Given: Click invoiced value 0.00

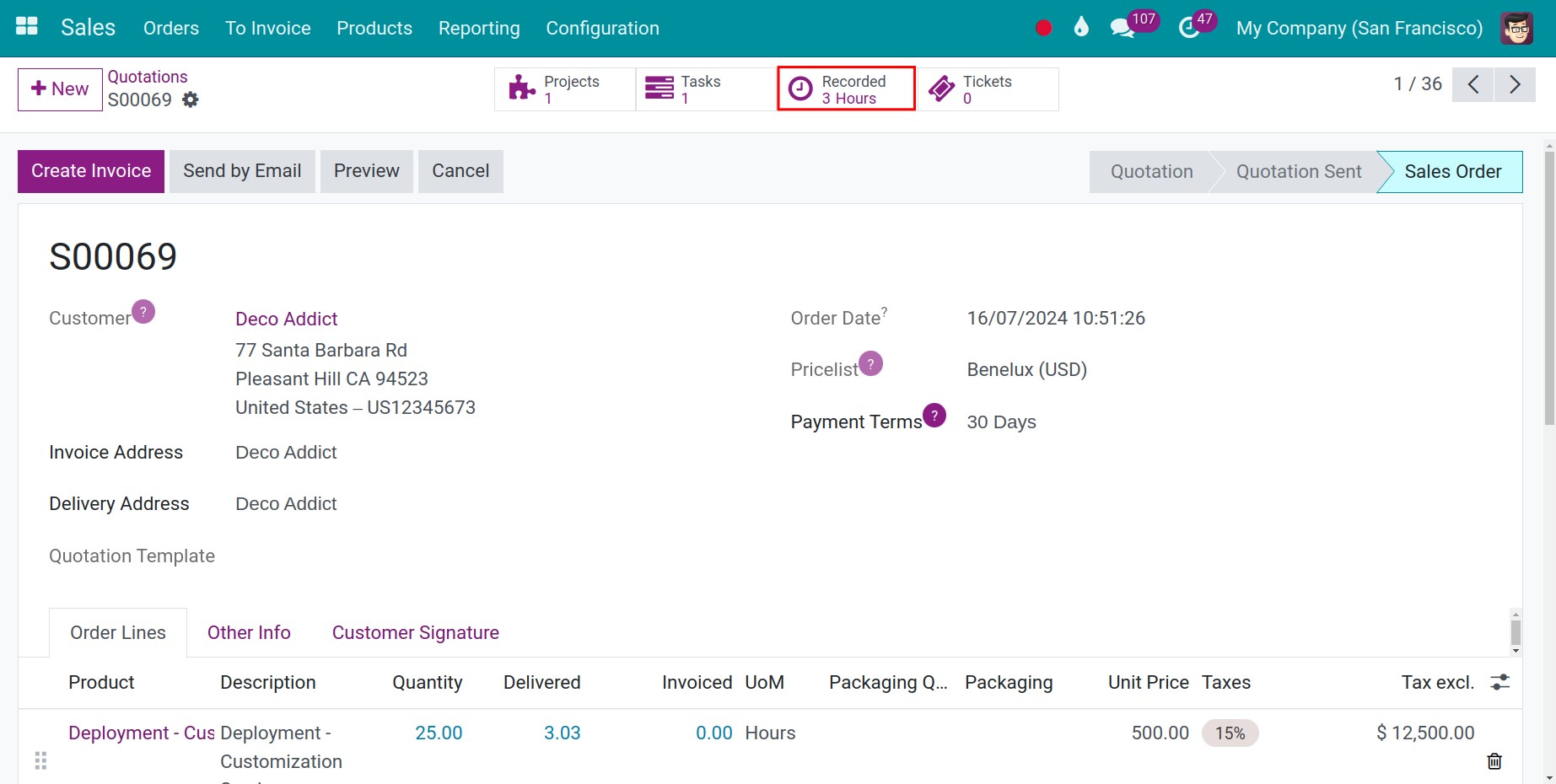Looking at the screenshot, I should 714,733.
